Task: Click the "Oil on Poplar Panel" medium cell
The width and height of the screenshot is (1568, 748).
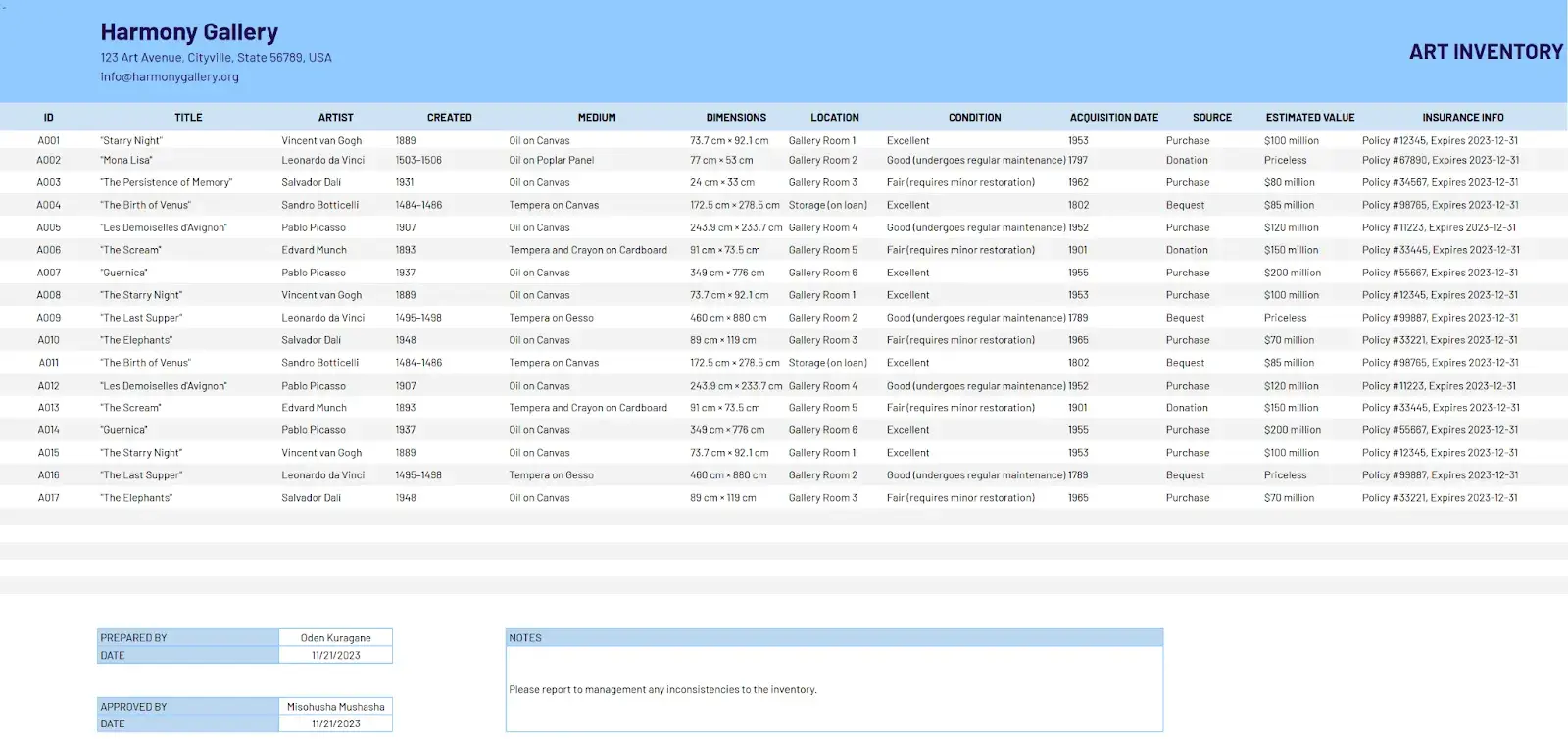Action: tap(551, 161)
